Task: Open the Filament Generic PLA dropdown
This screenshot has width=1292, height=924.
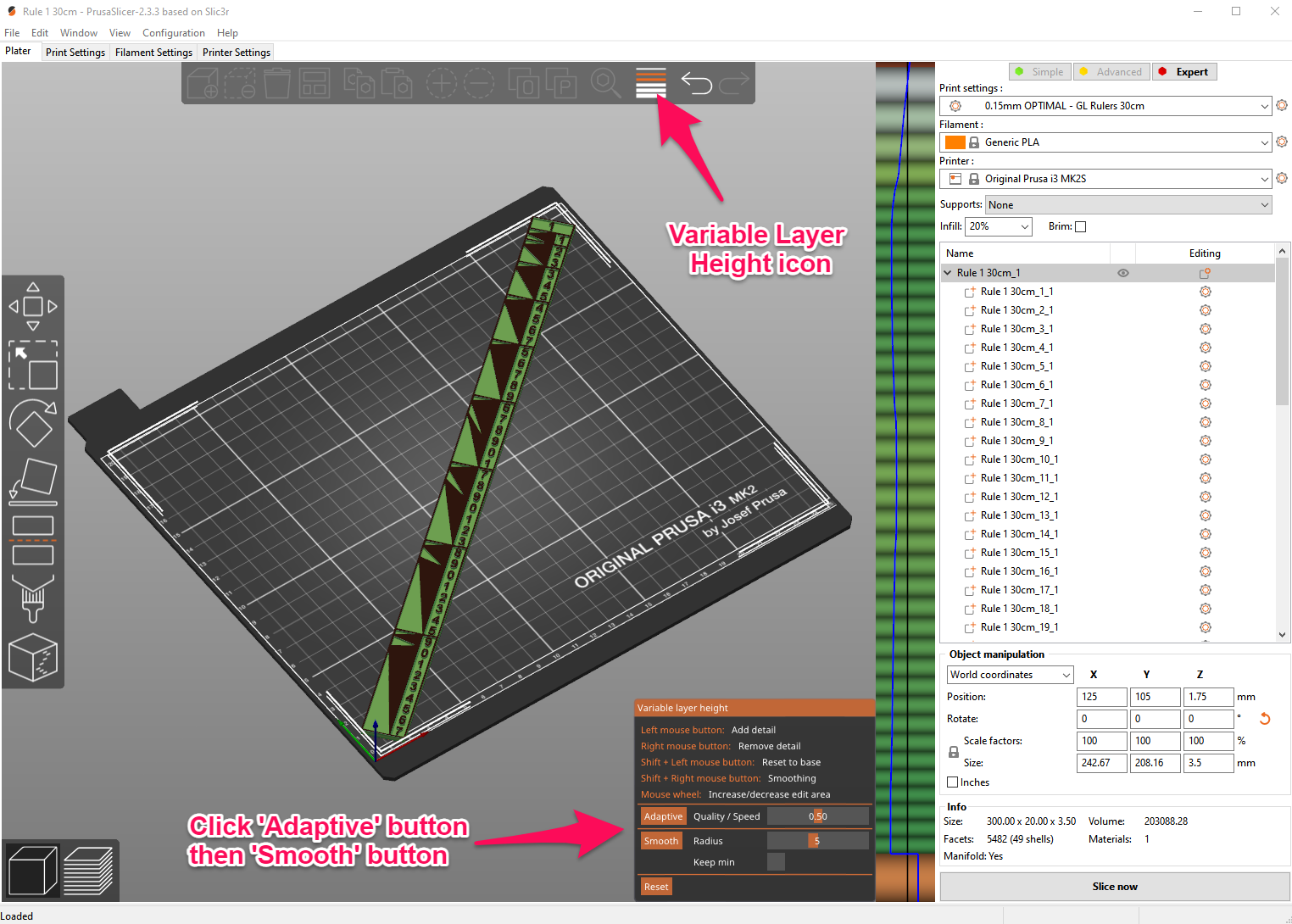Action: (x=1105, y=142)
